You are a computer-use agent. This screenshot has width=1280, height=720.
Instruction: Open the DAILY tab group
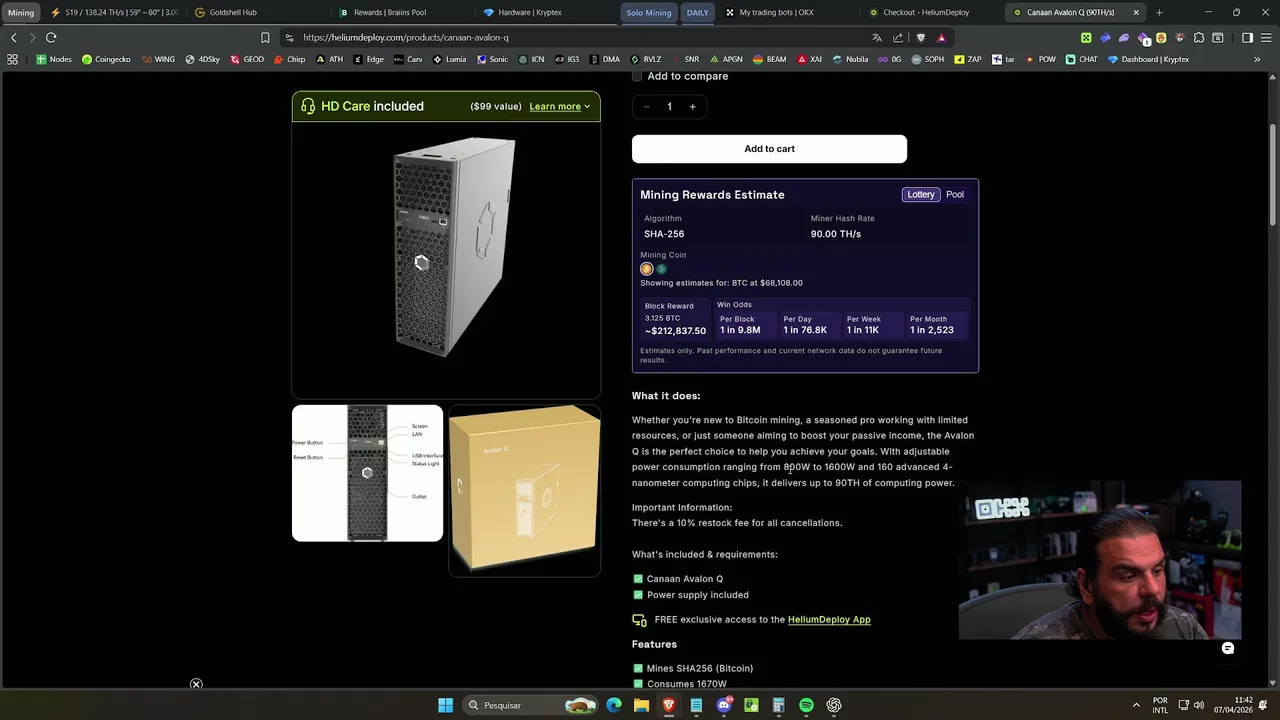coord(697,13)
